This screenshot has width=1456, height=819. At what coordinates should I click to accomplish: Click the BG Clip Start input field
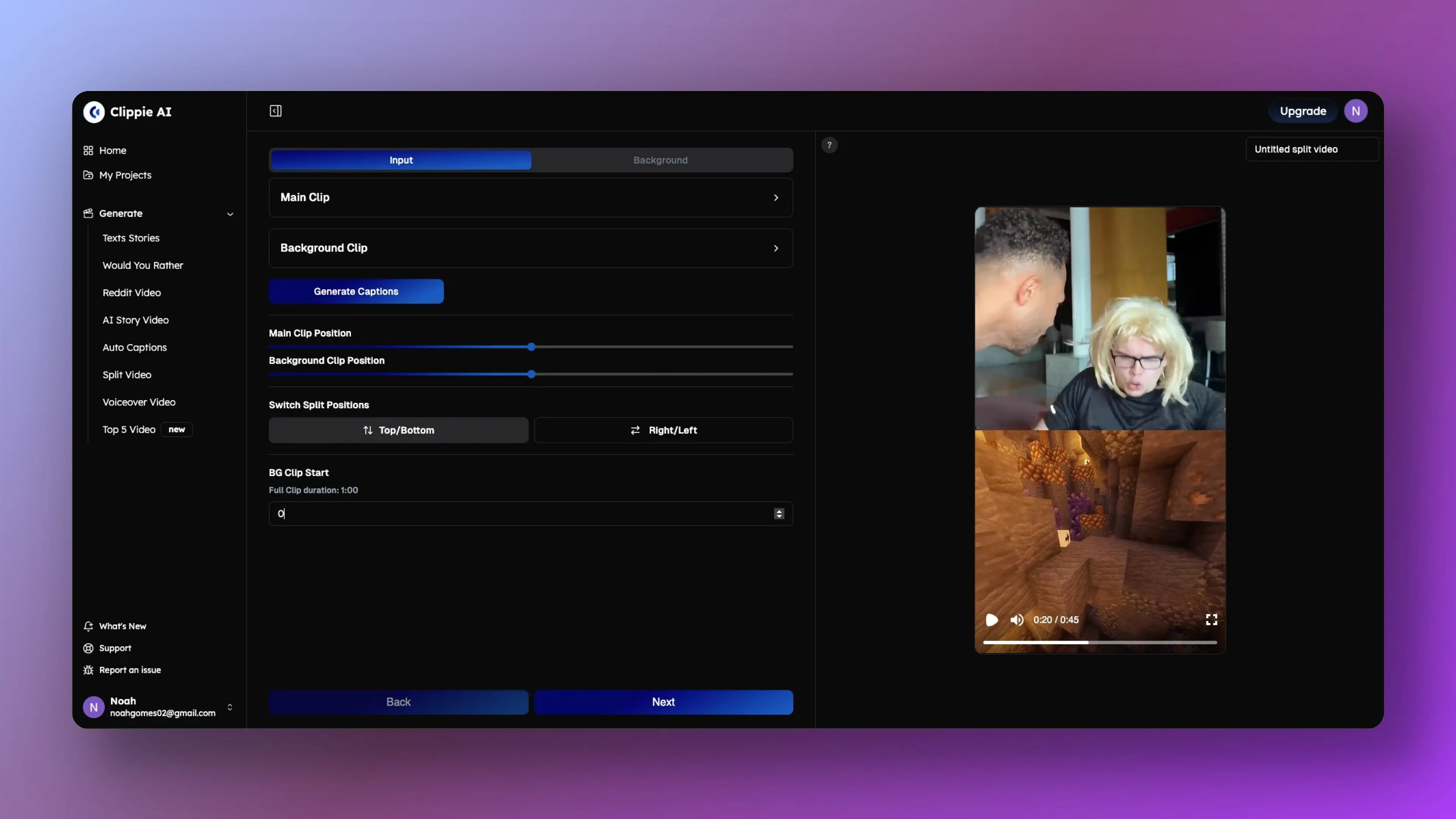(x=531, y=514)
